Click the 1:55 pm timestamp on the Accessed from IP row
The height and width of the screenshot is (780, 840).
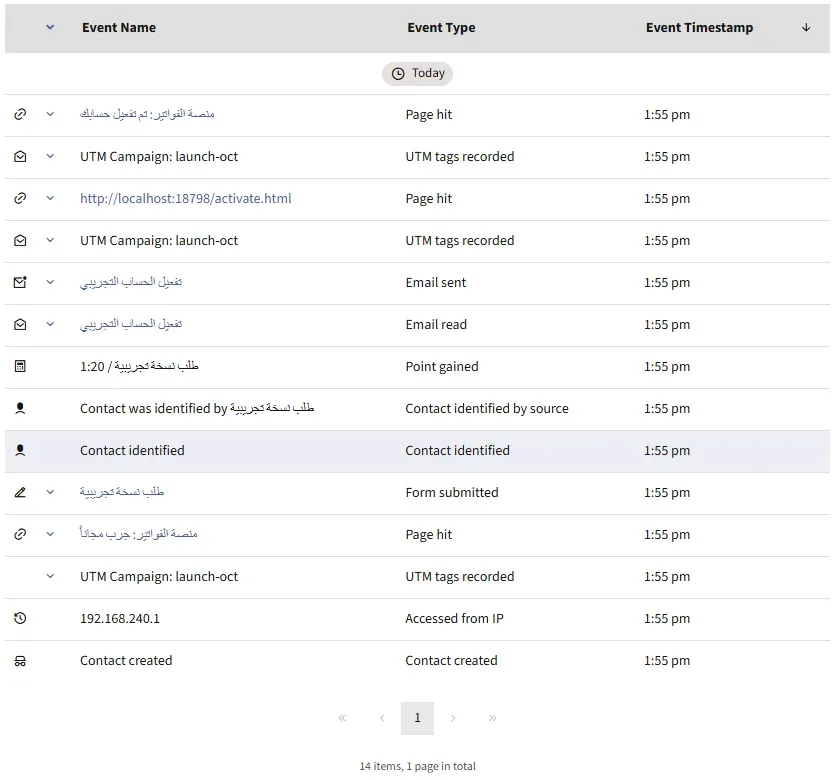tap(667, 619)
